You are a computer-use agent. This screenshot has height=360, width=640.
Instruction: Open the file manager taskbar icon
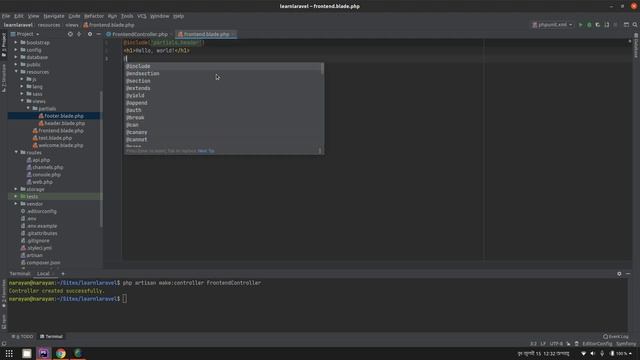pos(27,353)
